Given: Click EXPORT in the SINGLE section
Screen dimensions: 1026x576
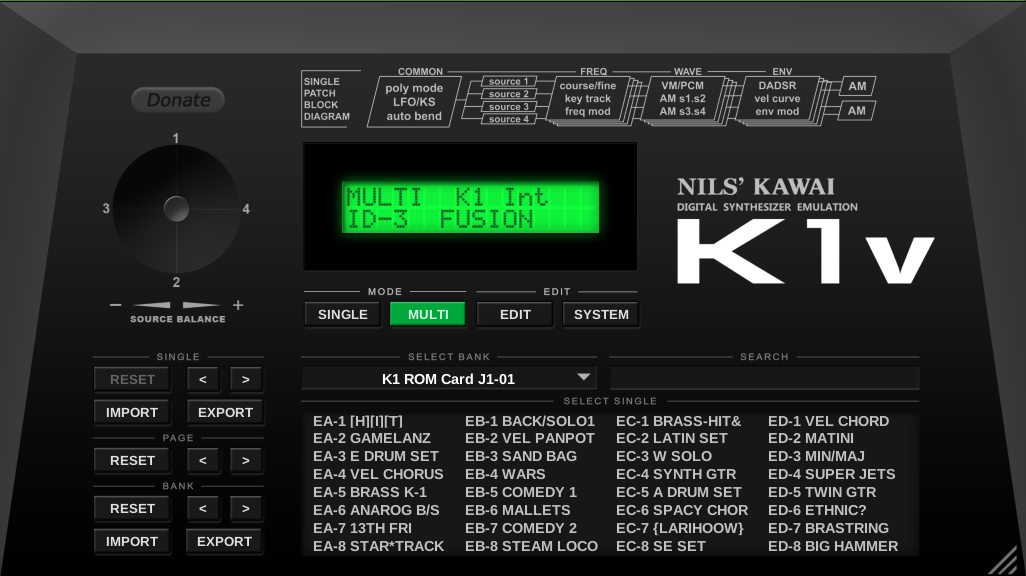Looking at the screenshot, I should [x=225, y=412].
